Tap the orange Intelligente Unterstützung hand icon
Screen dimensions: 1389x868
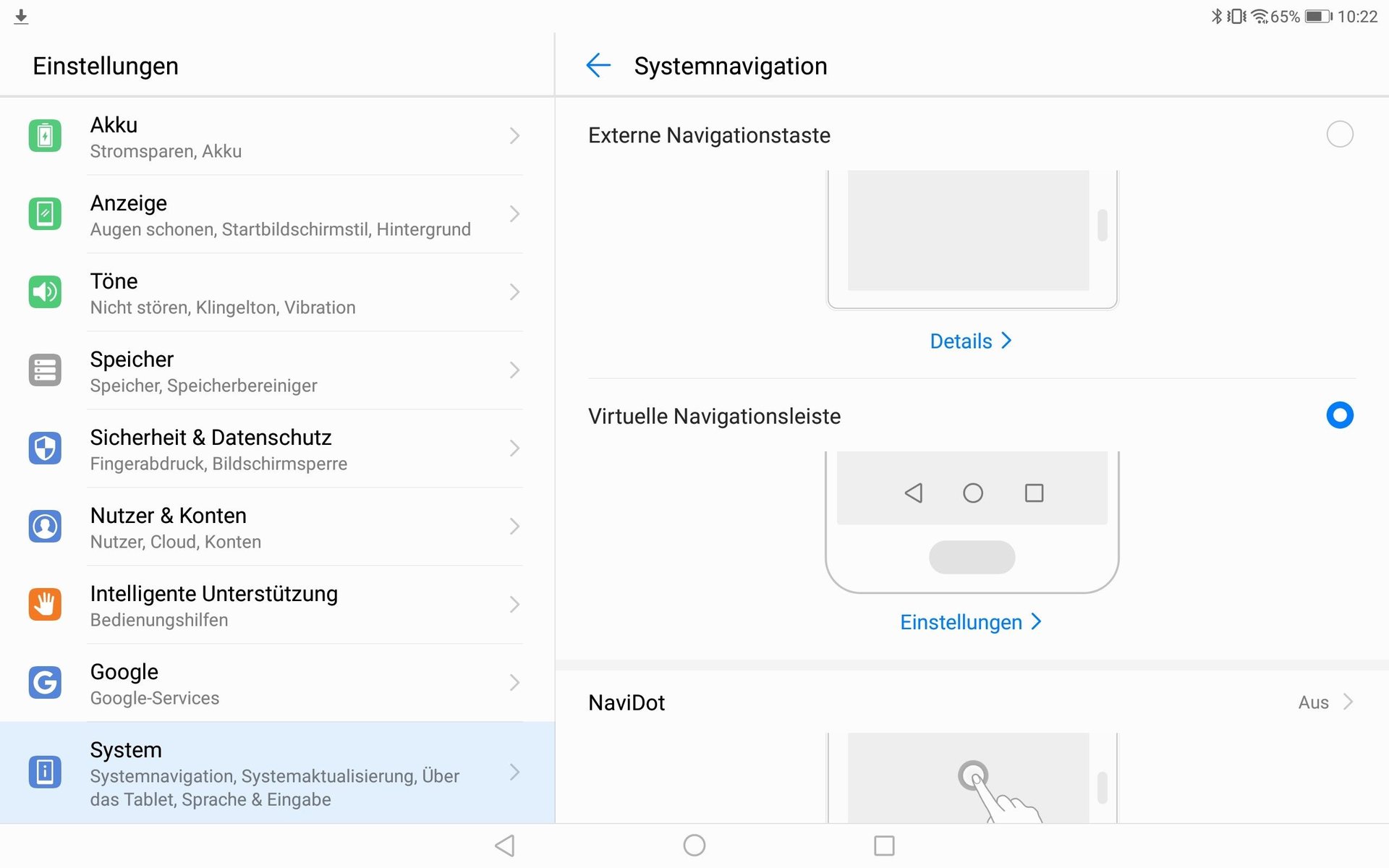45,604
